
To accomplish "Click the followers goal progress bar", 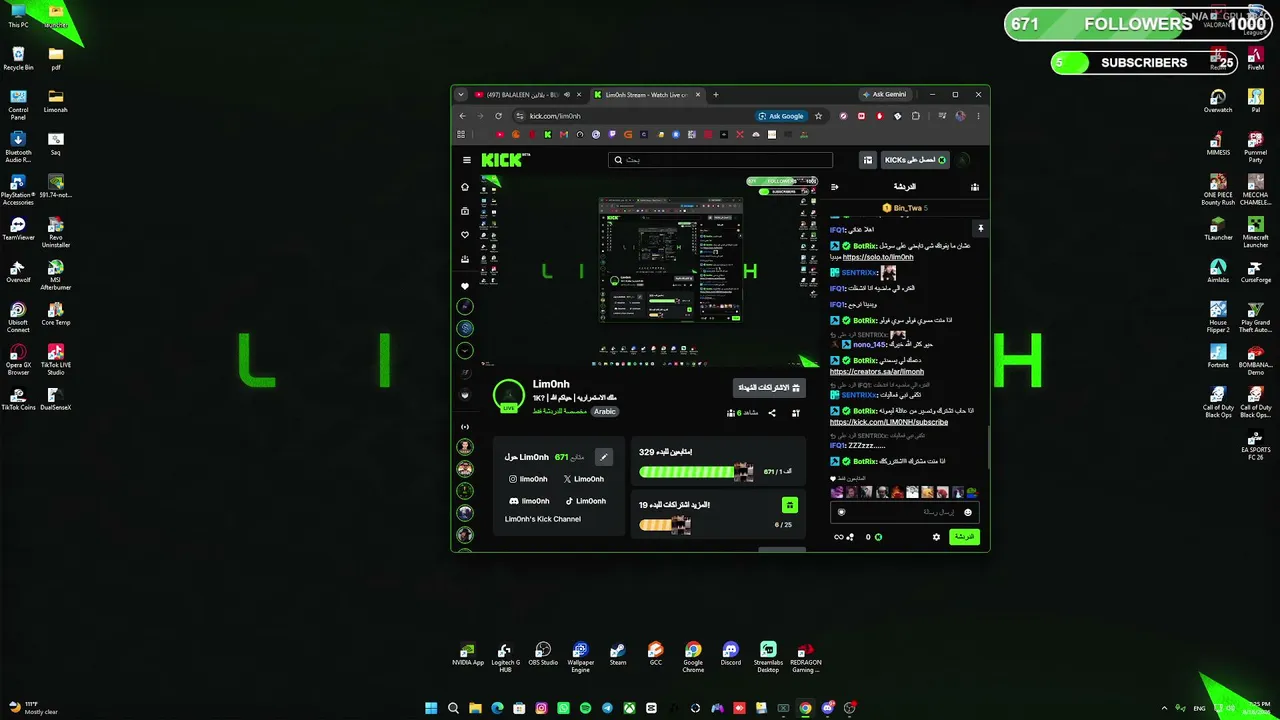I will (696, 472).
